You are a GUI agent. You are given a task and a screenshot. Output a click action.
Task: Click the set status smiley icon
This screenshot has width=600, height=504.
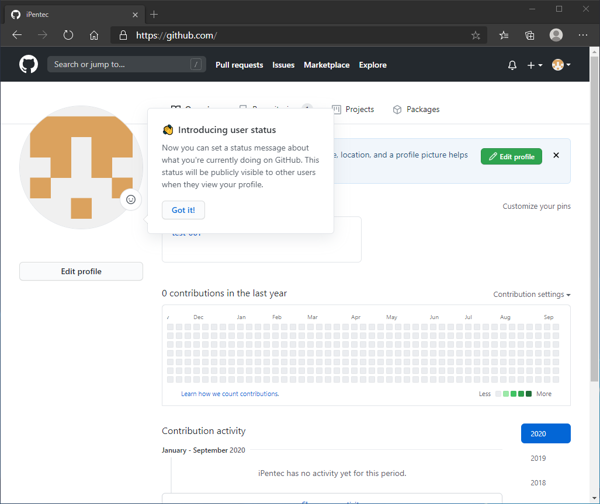tap(131, 199)
